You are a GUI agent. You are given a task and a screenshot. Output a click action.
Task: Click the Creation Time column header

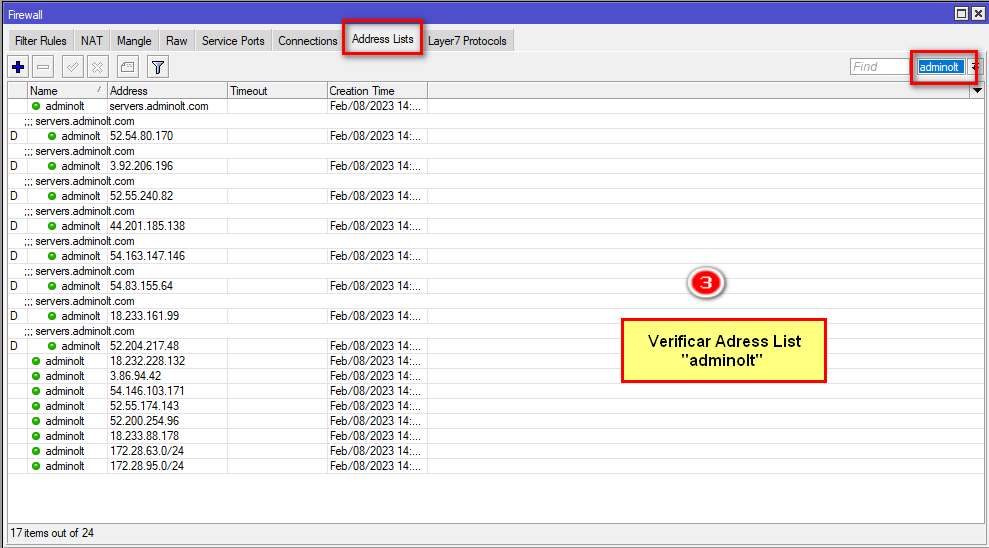pos(376,91)
